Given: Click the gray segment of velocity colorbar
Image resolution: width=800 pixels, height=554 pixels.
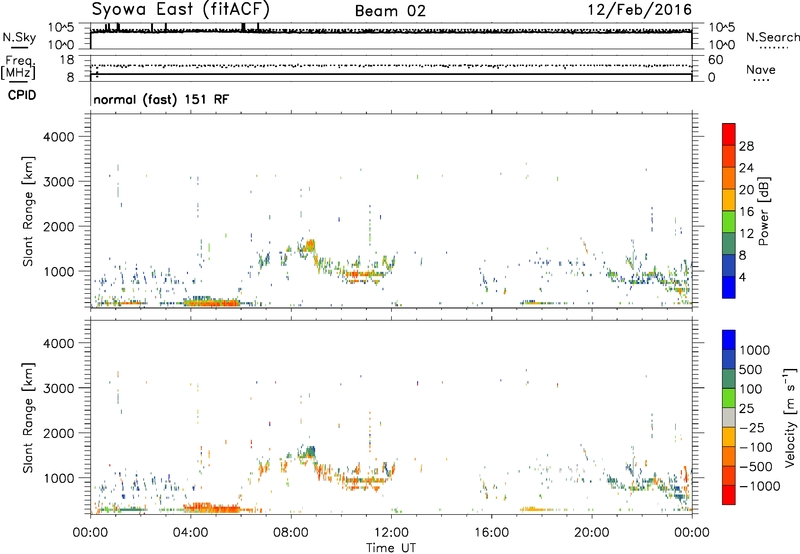Looking at the screenshot, I should click(729, 418).
